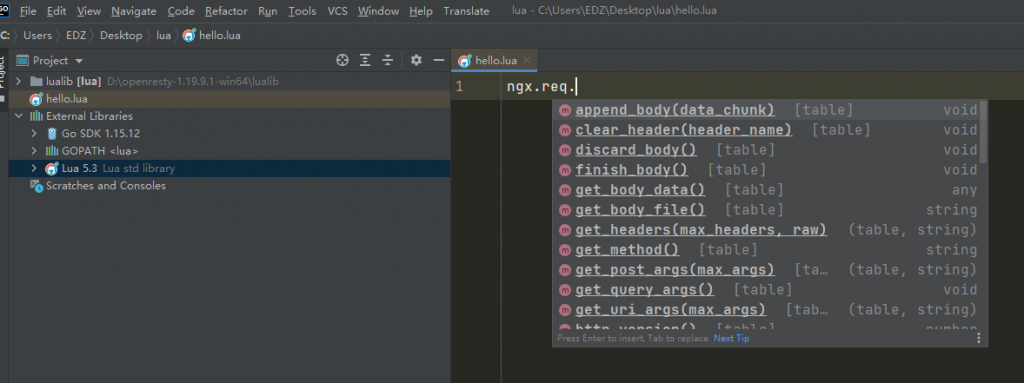
Task: Choose append_body(data_chunk) completion
Action: click(766, 110)
